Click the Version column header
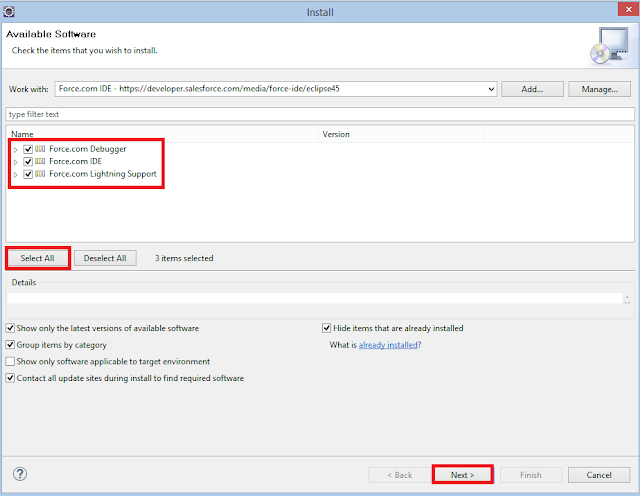Image resolution: width=640 pixels, height=496 pixels. click(401, 134)
